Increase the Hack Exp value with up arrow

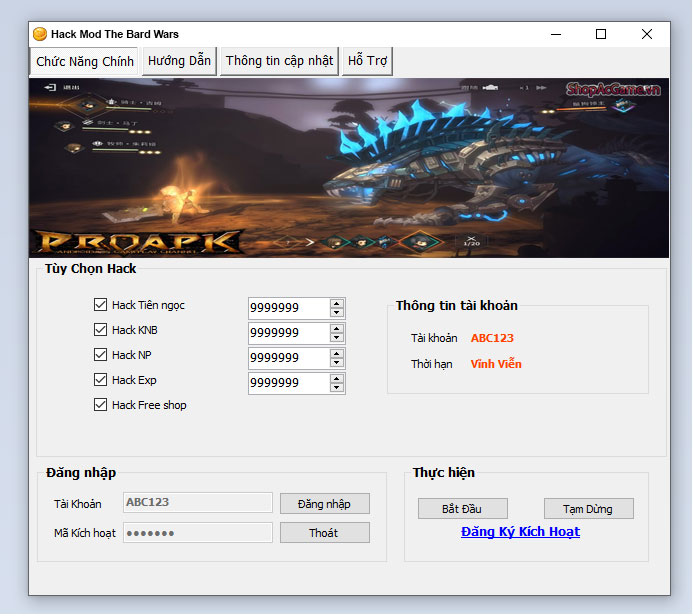click(336, 379)
